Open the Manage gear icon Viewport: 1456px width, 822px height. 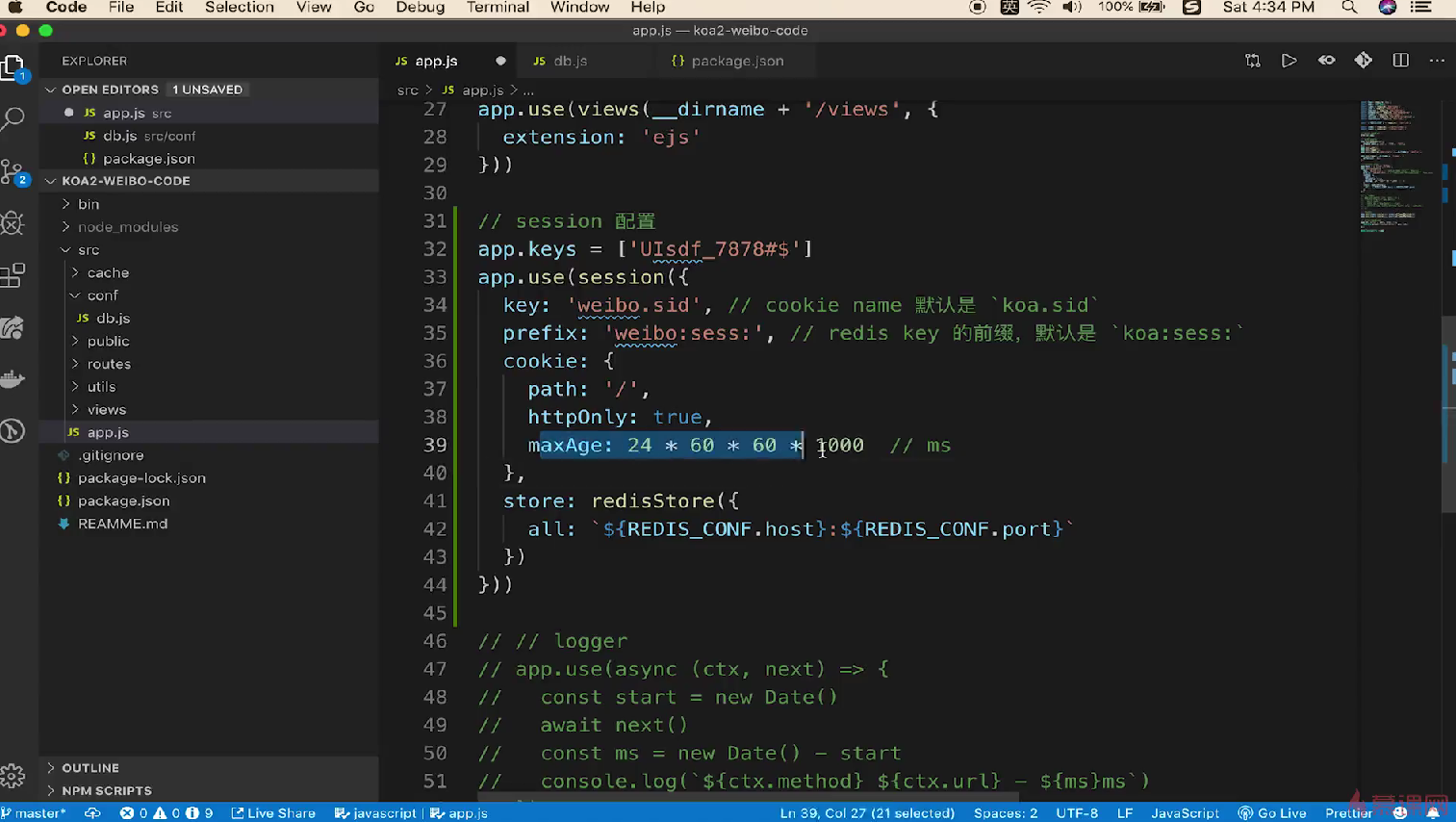click(13, 776)
